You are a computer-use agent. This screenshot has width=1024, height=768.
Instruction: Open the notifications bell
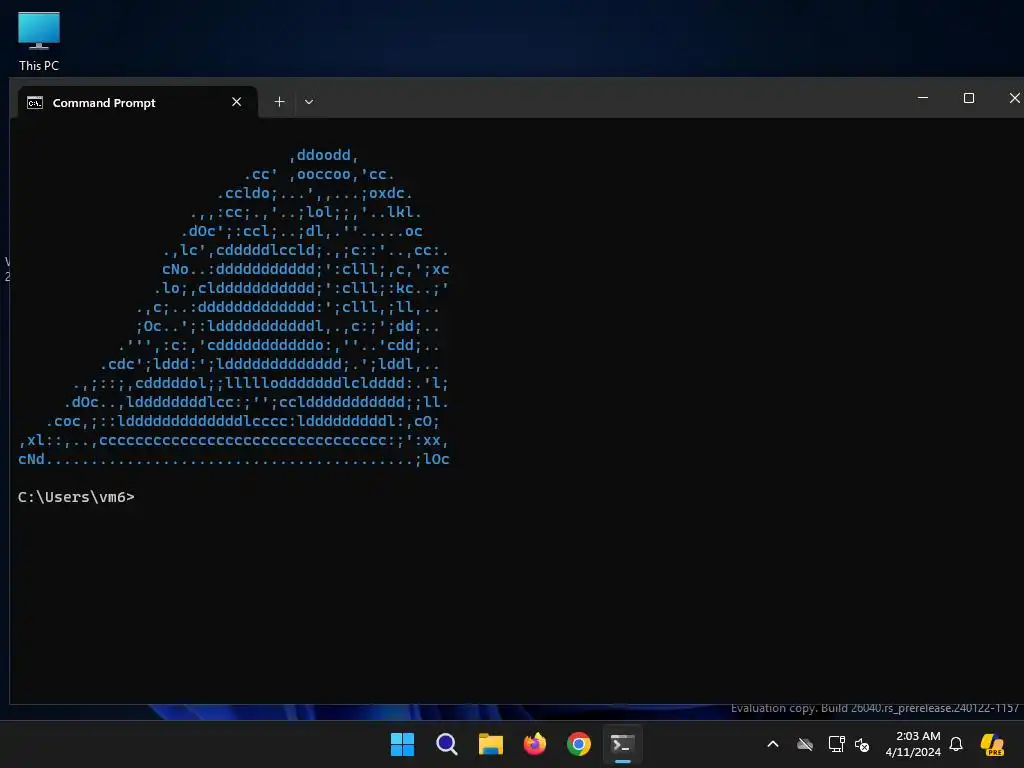click(956, 744)
